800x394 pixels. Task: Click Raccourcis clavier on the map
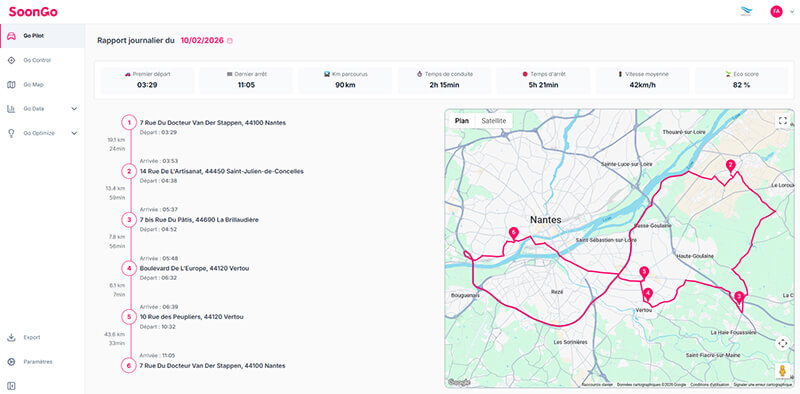597,385
